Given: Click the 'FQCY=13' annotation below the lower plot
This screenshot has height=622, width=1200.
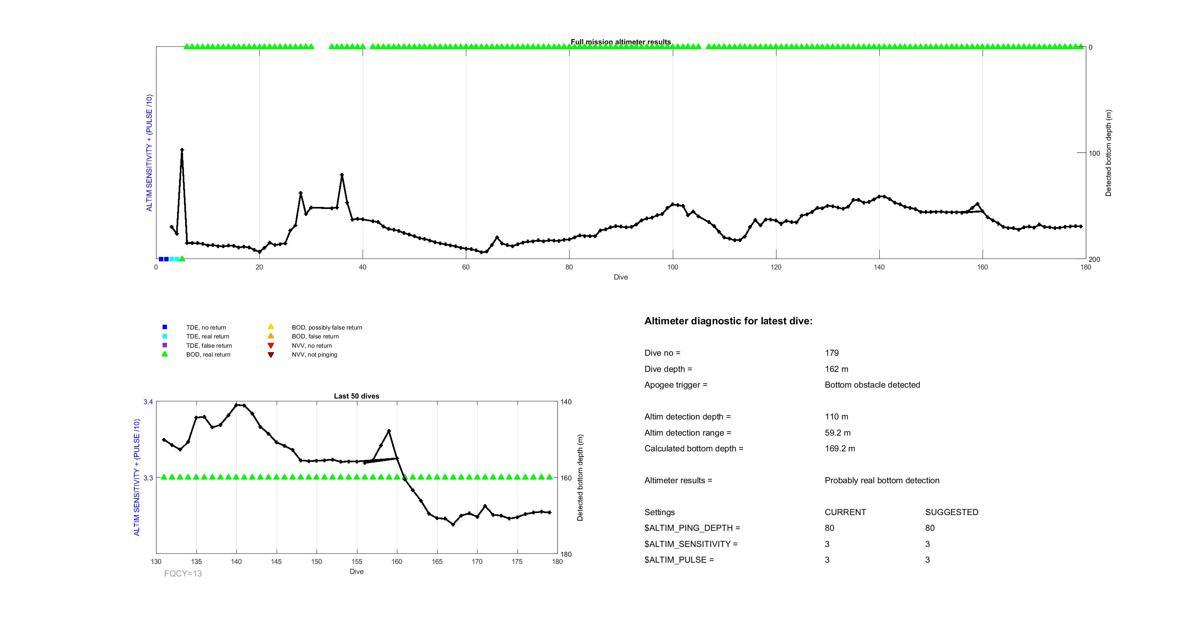Looking at the screenshot, I should [183, 574].
